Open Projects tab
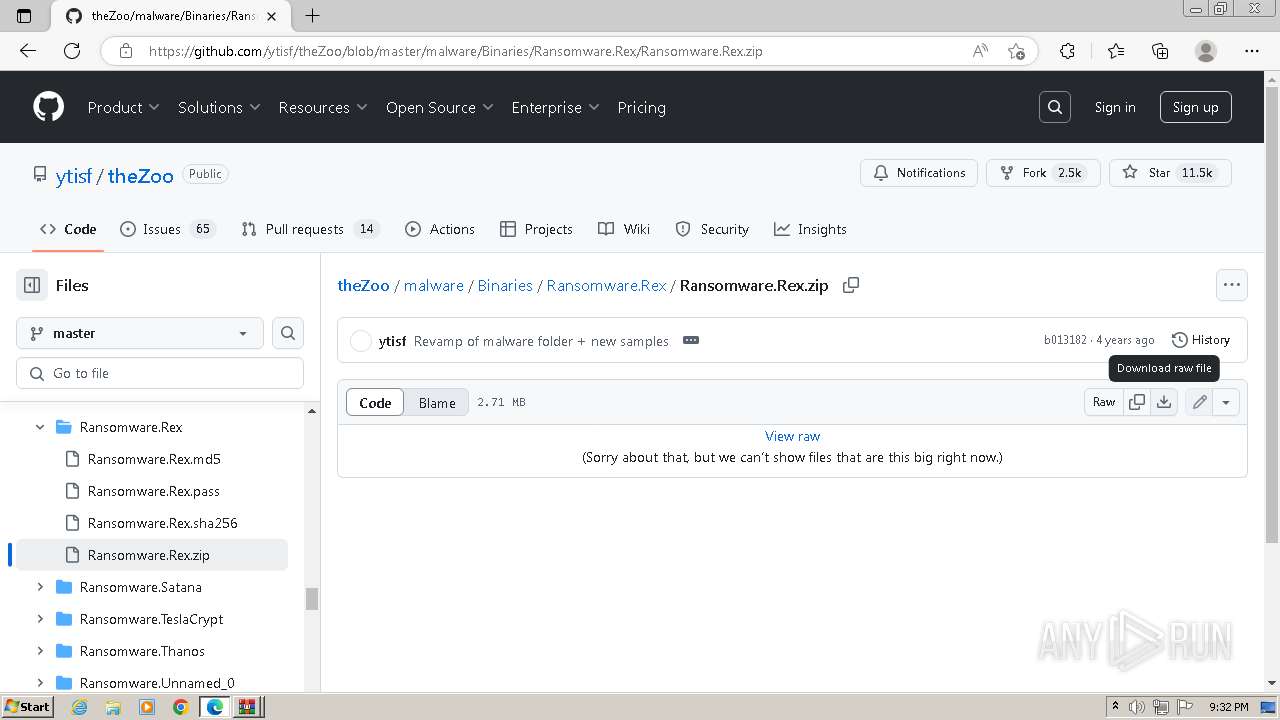Viewport: 1280px width, 720px height. pyautogui.click(x=536, y=229)
